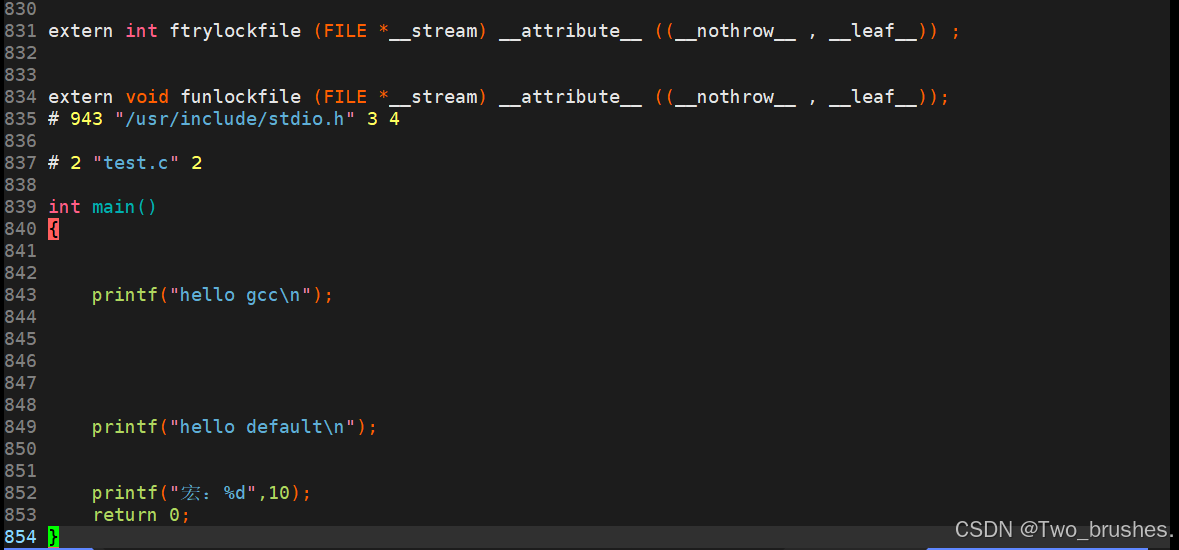Click line number 849 in the gutter

20,427
